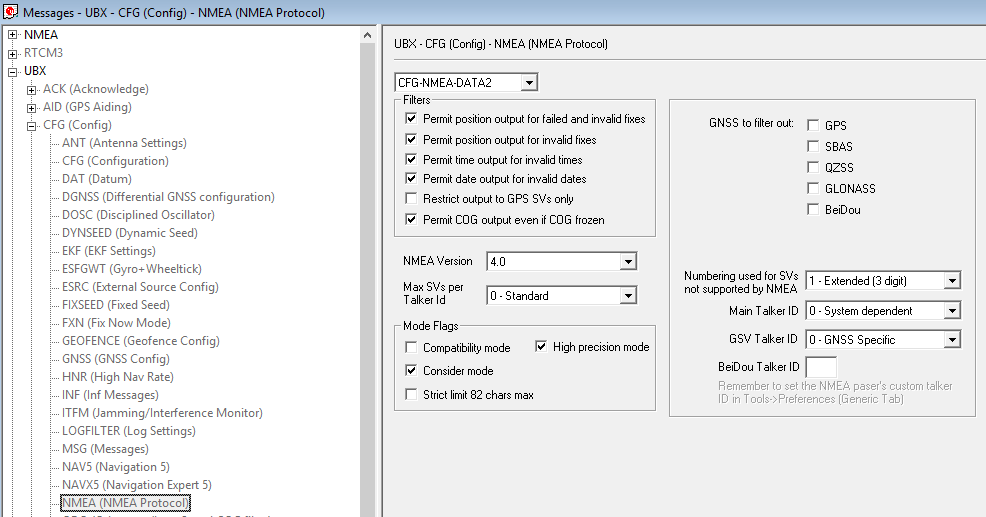Screen dimensions: 986x517
Task: Click the u-center app icon in title bar
Action: point(11,11)
